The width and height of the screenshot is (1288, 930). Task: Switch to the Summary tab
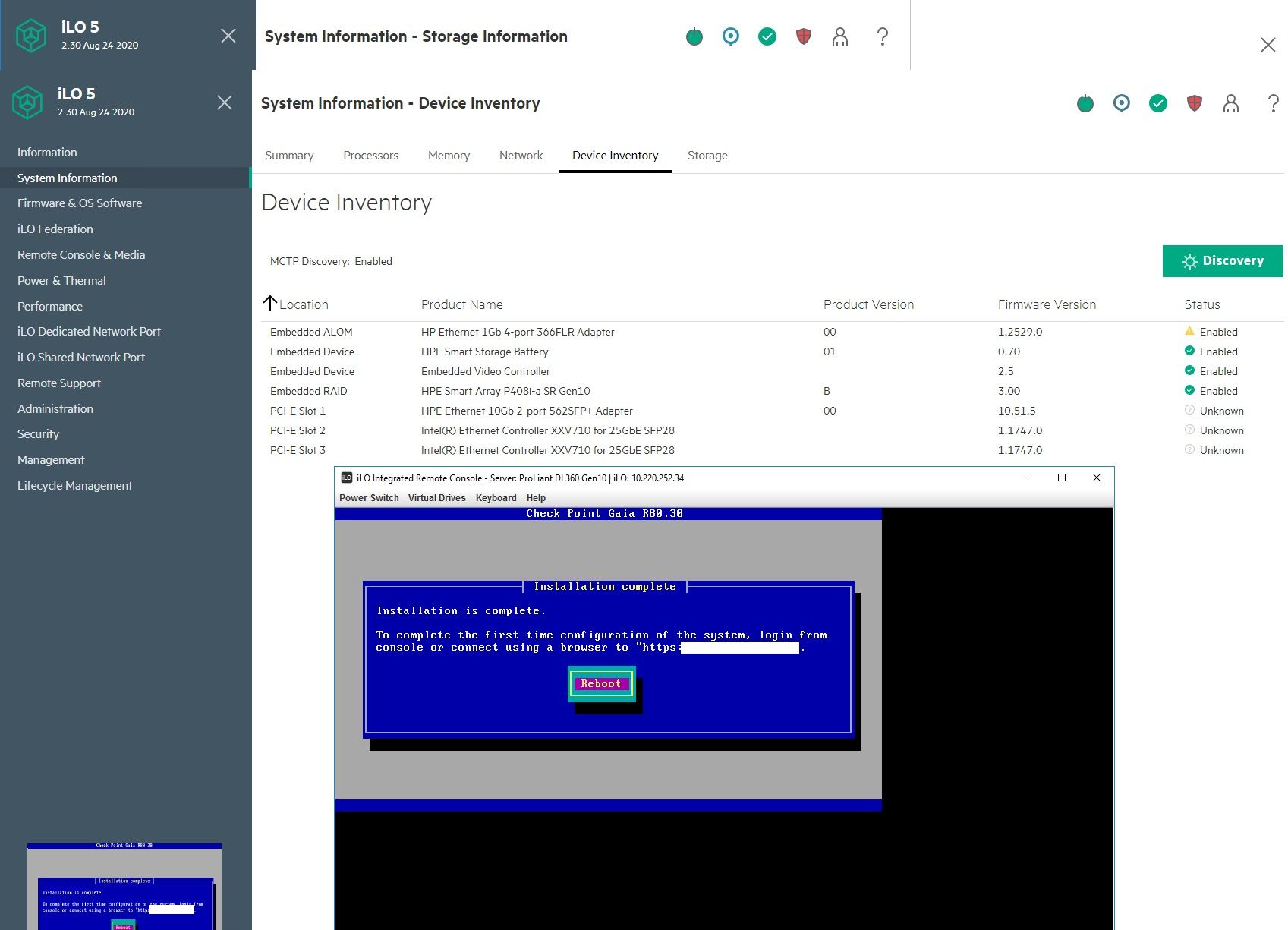[x=289, y=156]
